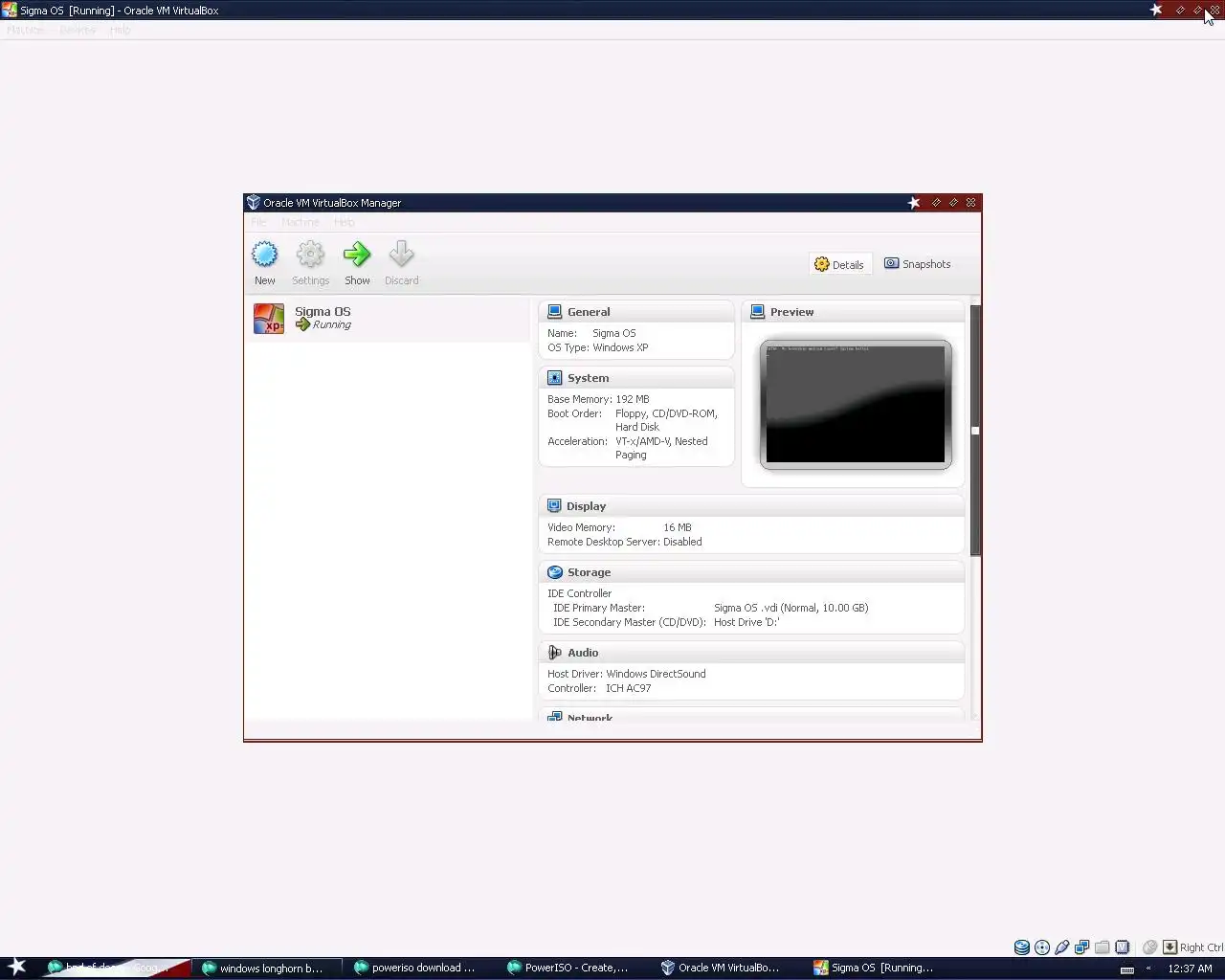Click the star button in Manager title bar
Image resolution: width=1225 pixels, height=980 pixels.
point(914,202)
